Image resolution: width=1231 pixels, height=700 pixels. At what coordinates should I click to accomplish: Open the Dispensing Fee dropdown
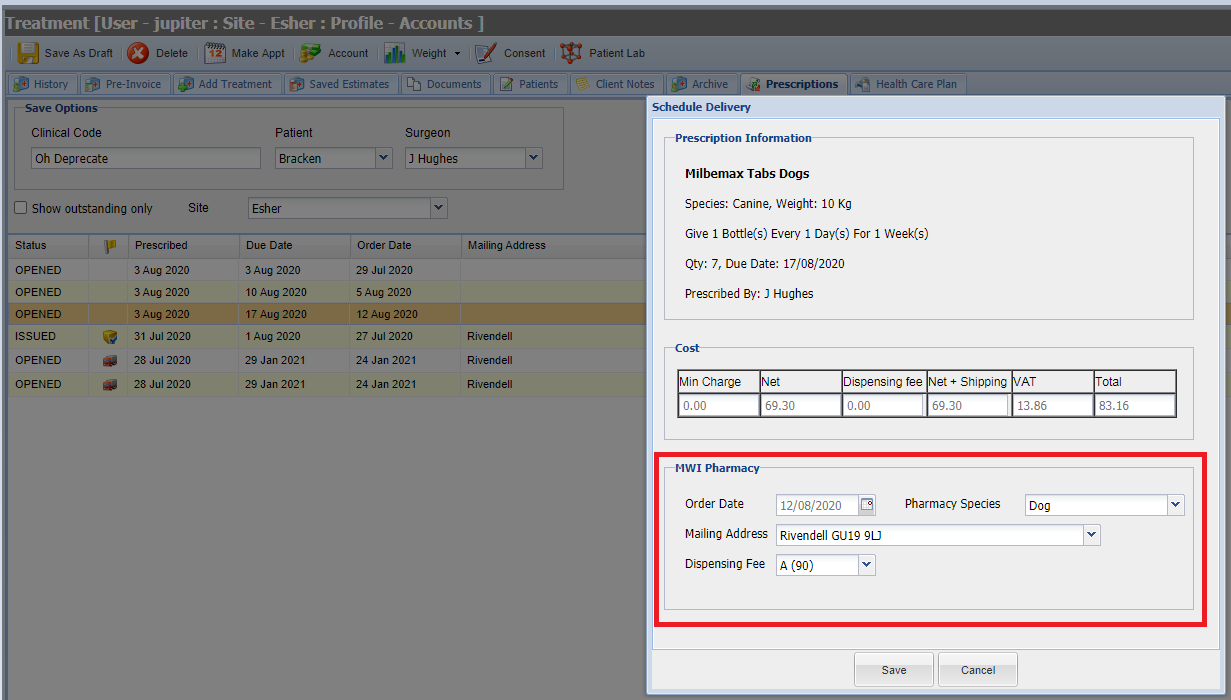(866, 565)
